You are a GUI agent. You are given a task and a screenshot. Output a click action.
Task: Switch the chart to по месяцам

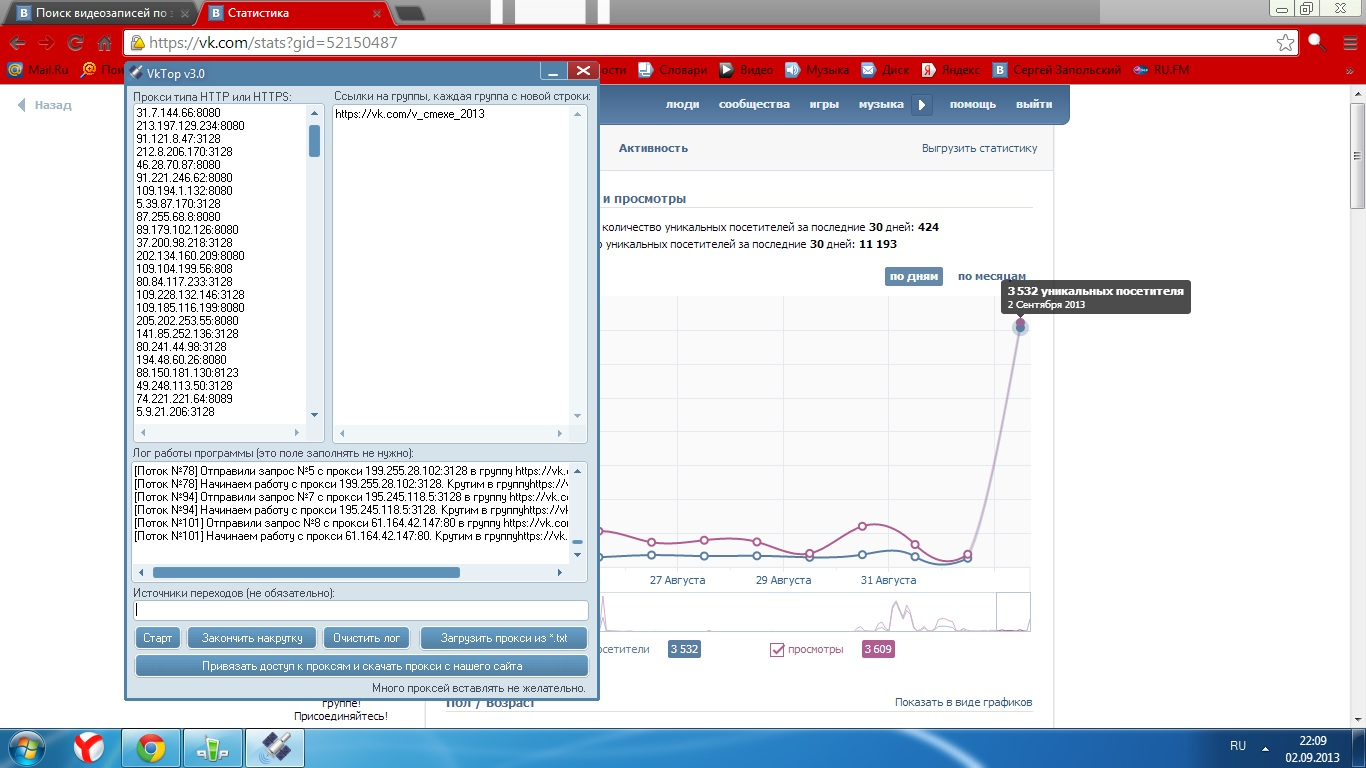pyautogui.click(x=992, y=276)
